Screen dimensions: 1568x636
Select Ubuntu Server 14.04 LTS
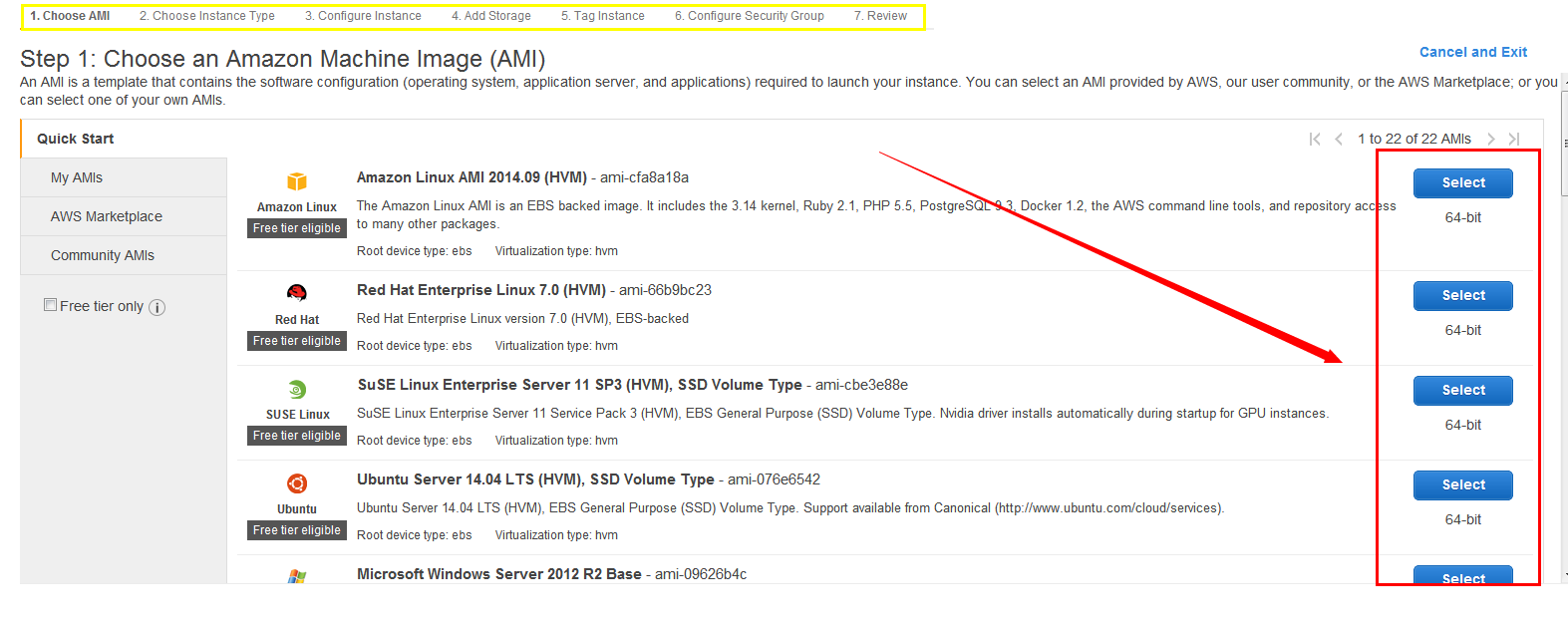pyautogui.click(x=1463, y=484)
